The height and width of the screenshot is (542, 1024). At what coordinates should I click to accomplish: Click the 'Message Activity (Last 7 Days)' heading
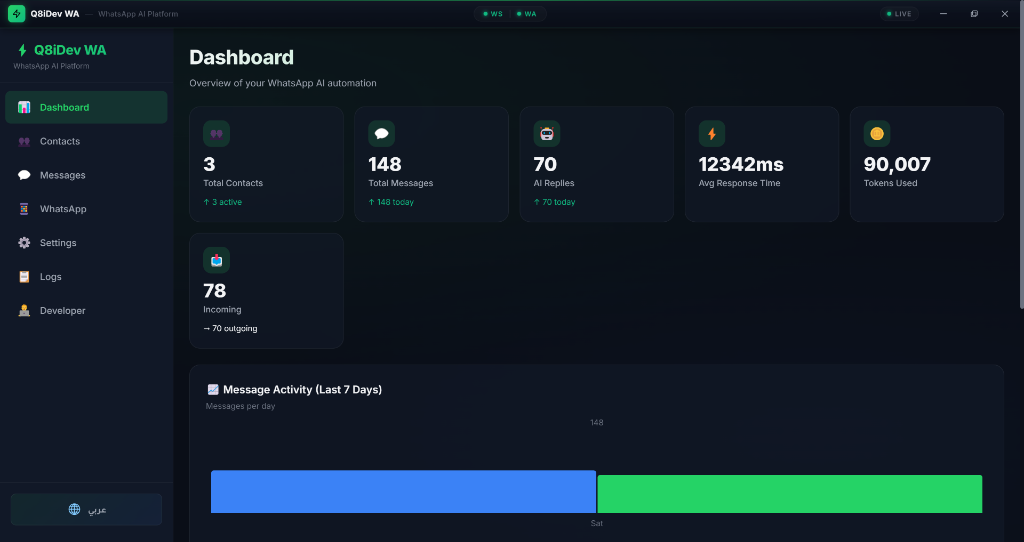pyautogui.click(x=302, y=389)
